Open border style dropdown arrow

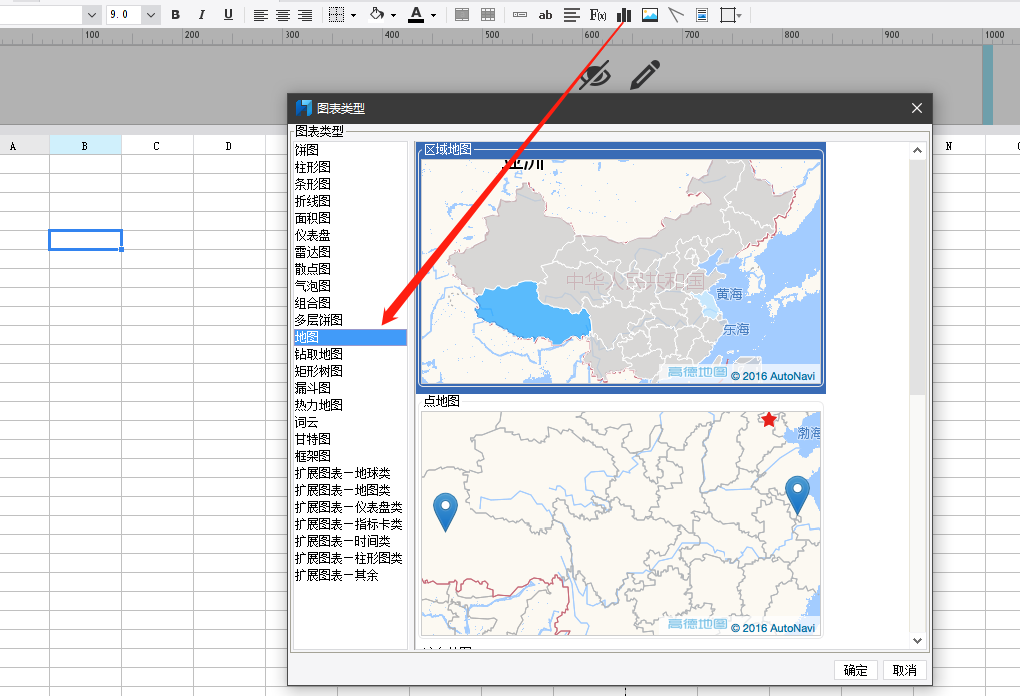(x=353, y=15)
